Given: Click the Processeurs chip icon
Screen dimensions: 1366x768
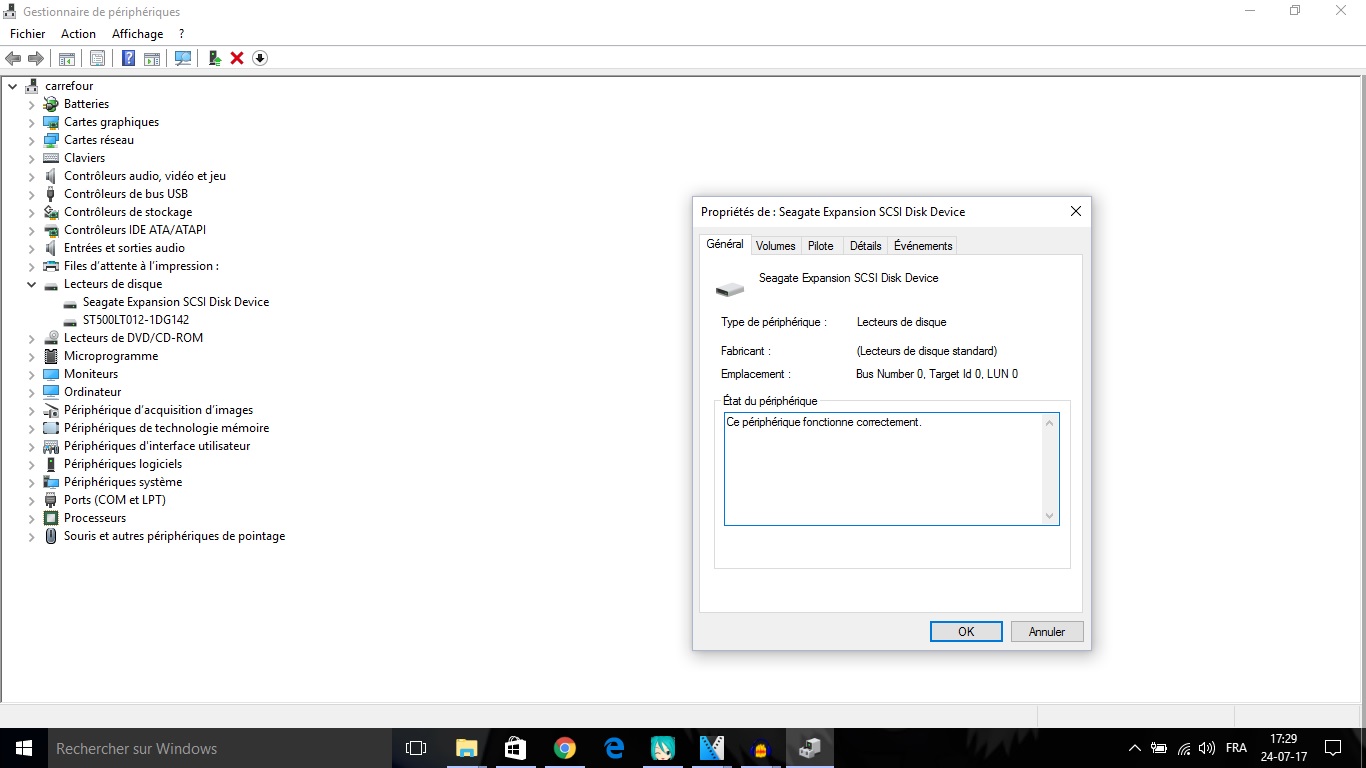Looking at the screenshot, I should coord(51,518).
